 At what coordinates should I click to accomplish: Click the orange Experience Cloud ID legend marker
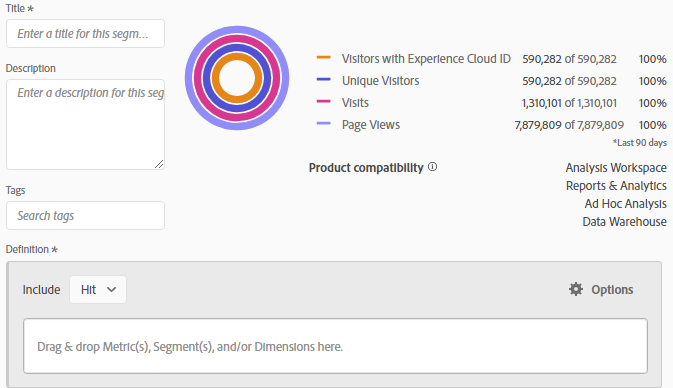[x=323, y=57]
